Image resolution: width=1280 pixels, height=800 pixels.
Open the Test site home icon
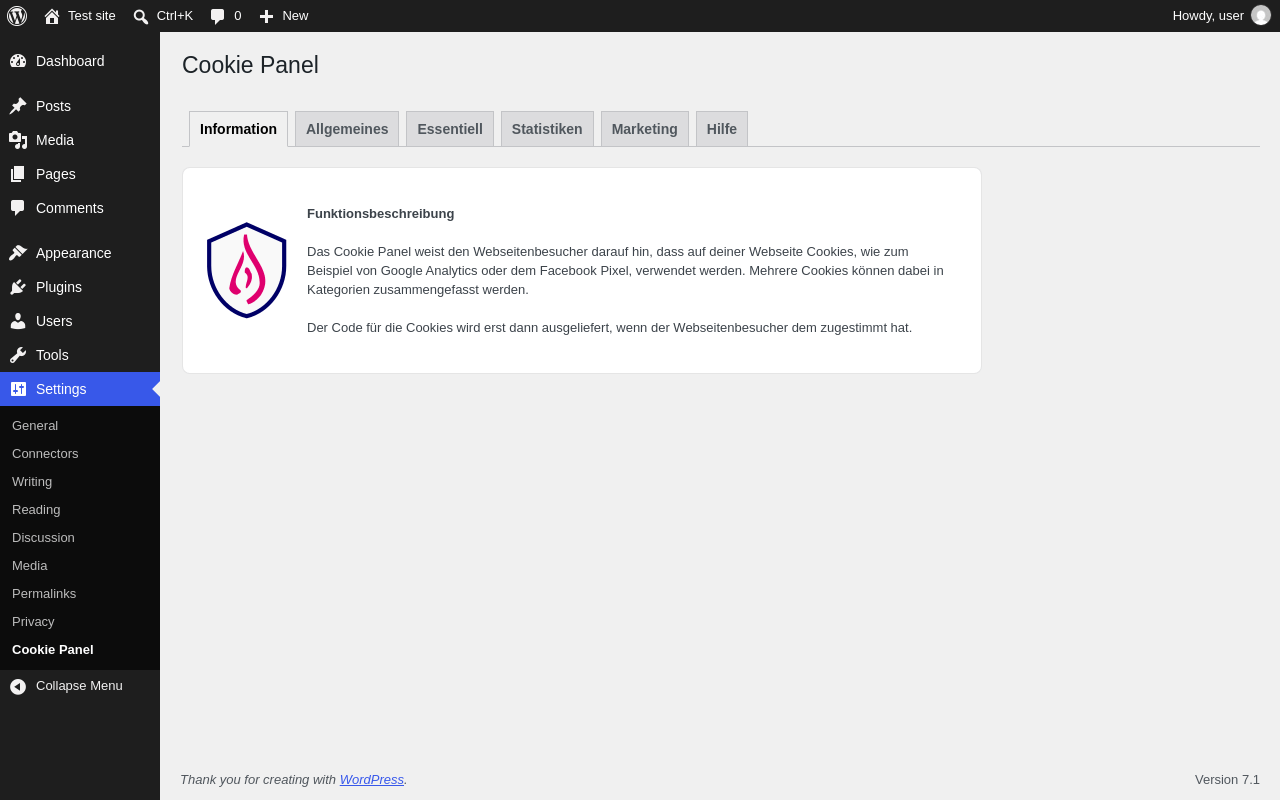[x=52, y=16]
